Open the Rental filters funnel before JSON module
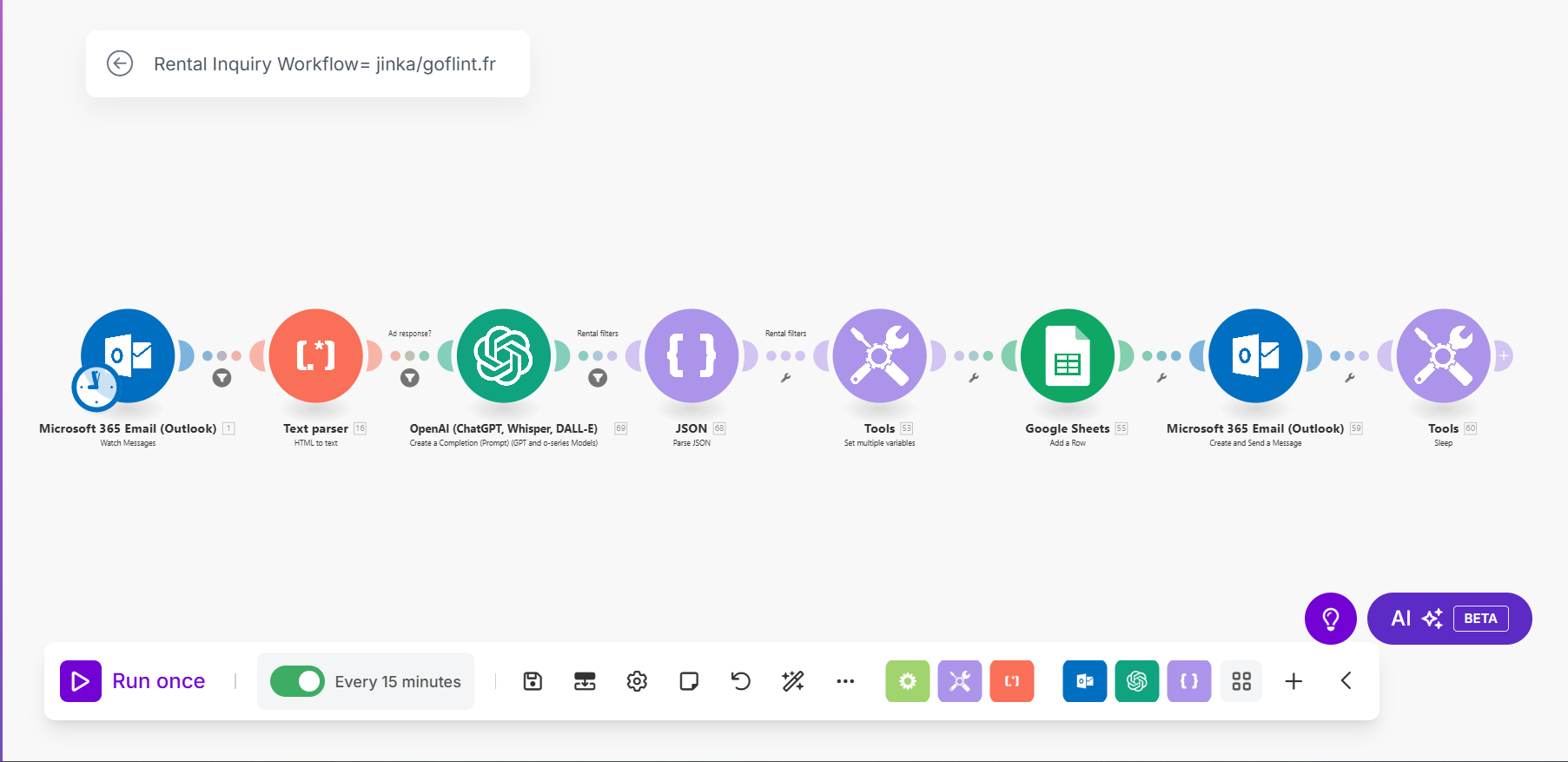The image size is (1568, 762). point(598,378)
